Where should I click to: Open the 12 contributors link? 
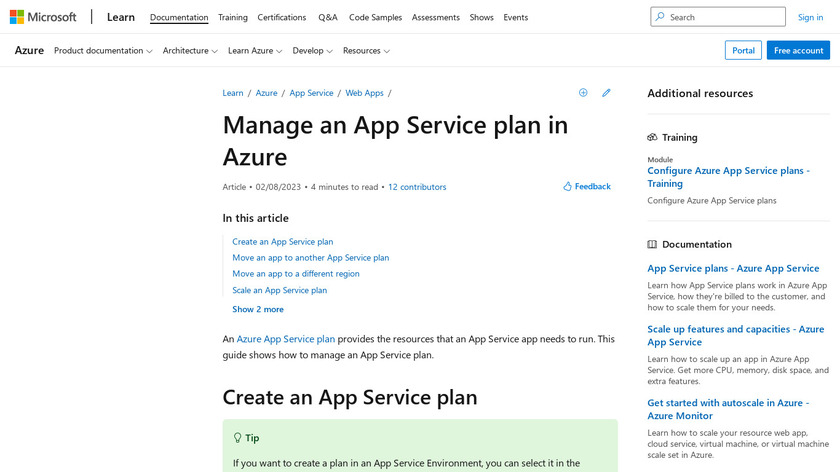pos(417,187)
